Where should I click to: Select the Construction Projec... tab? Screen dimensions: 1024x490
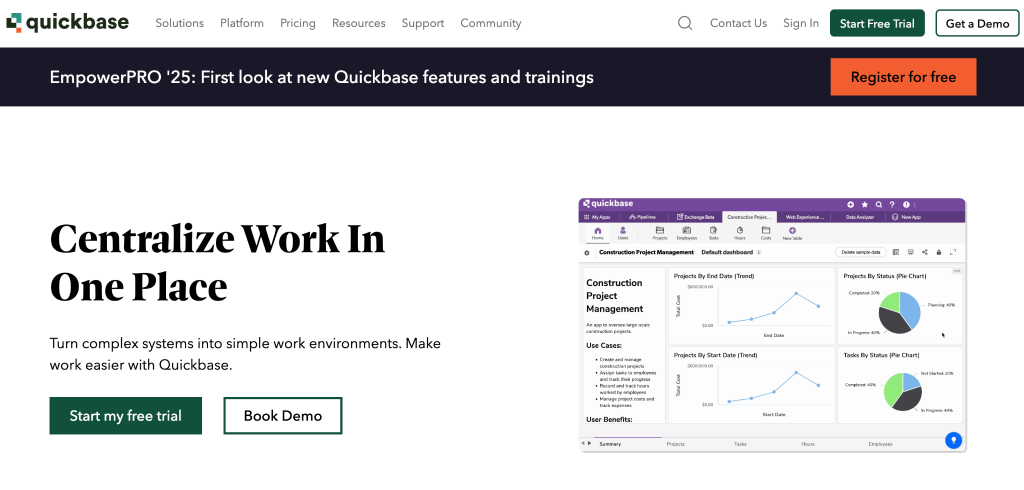tap(750, 217)
